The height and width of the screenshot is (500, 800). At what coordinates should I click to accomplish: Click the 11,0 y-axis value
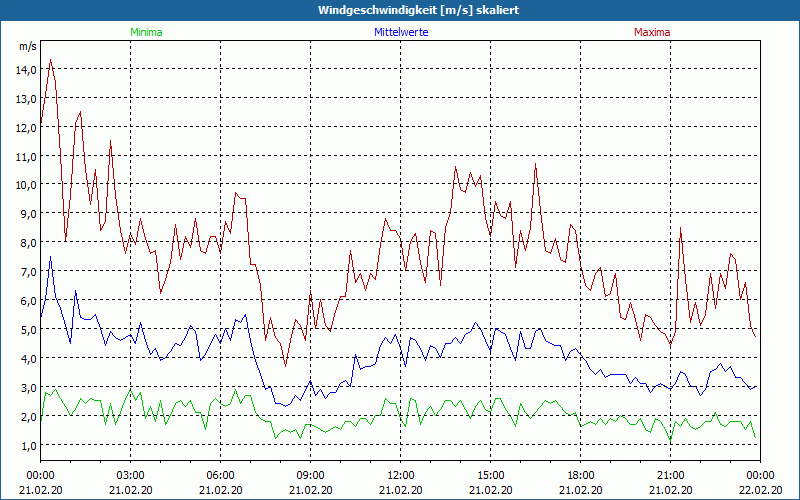coord(26,157)
